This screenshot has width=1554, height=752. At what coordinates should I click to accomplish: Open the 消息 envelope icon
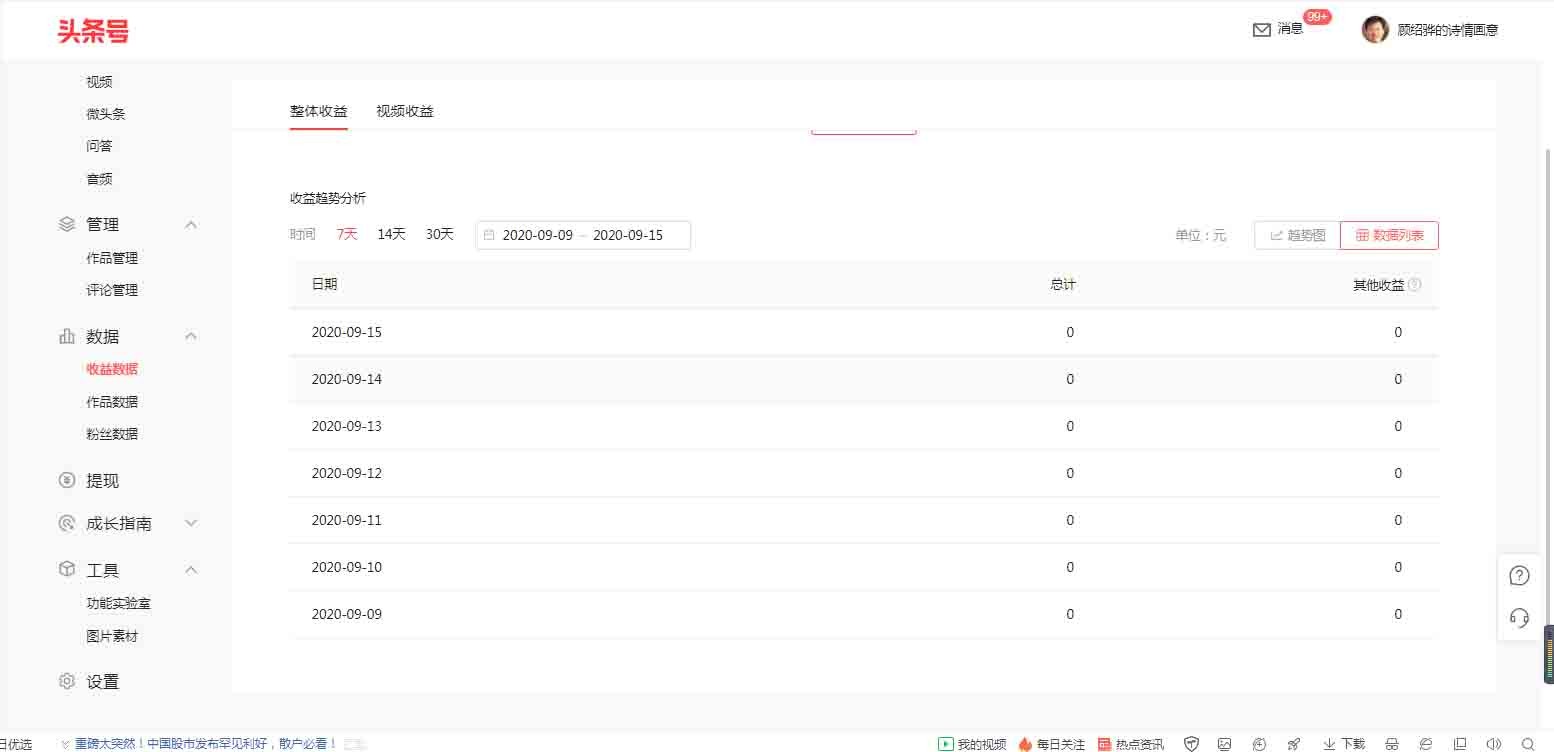coord(1262,30)
